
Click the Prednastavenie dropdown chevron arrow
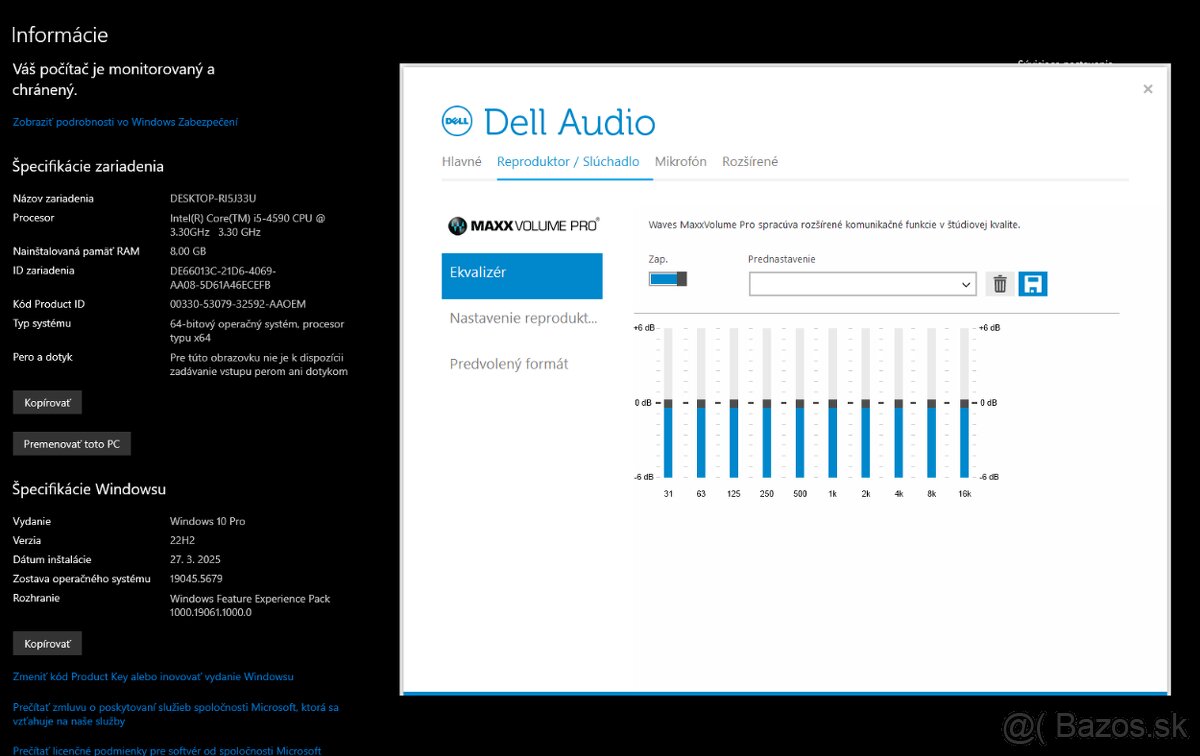tap(968, 283)
